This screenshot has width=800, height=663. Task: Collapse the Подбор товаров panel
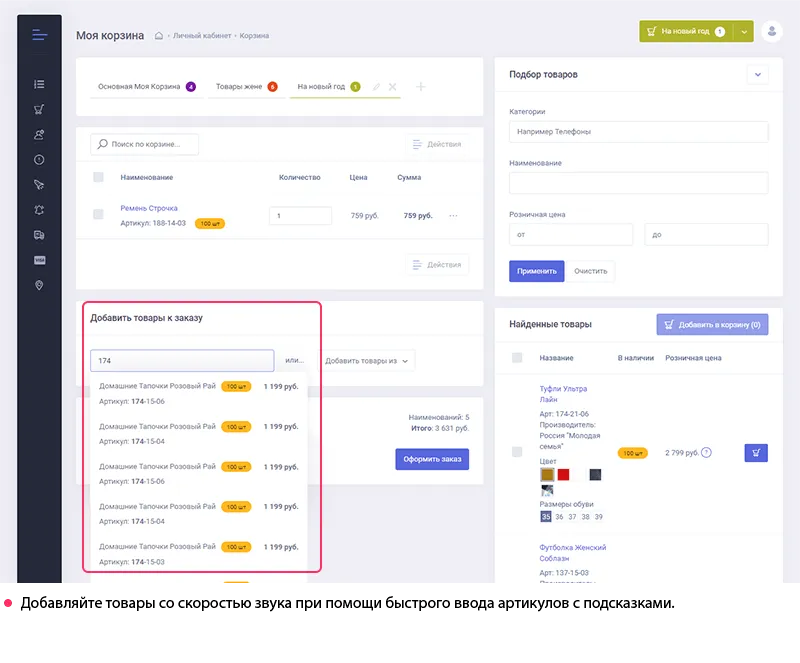coord(757,75)
